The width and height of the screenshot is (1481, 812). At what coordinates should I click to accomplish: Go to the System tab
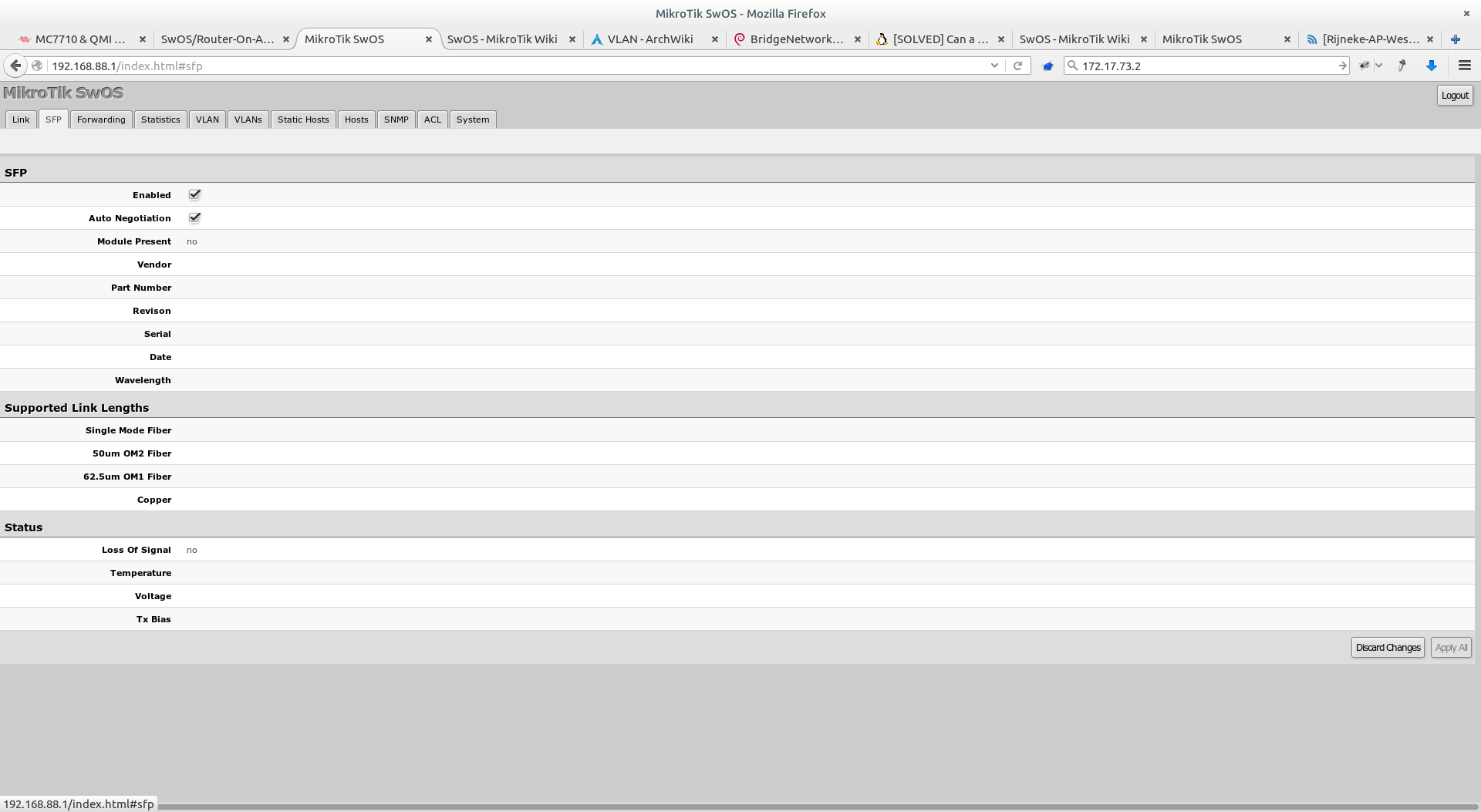(472, 120)
